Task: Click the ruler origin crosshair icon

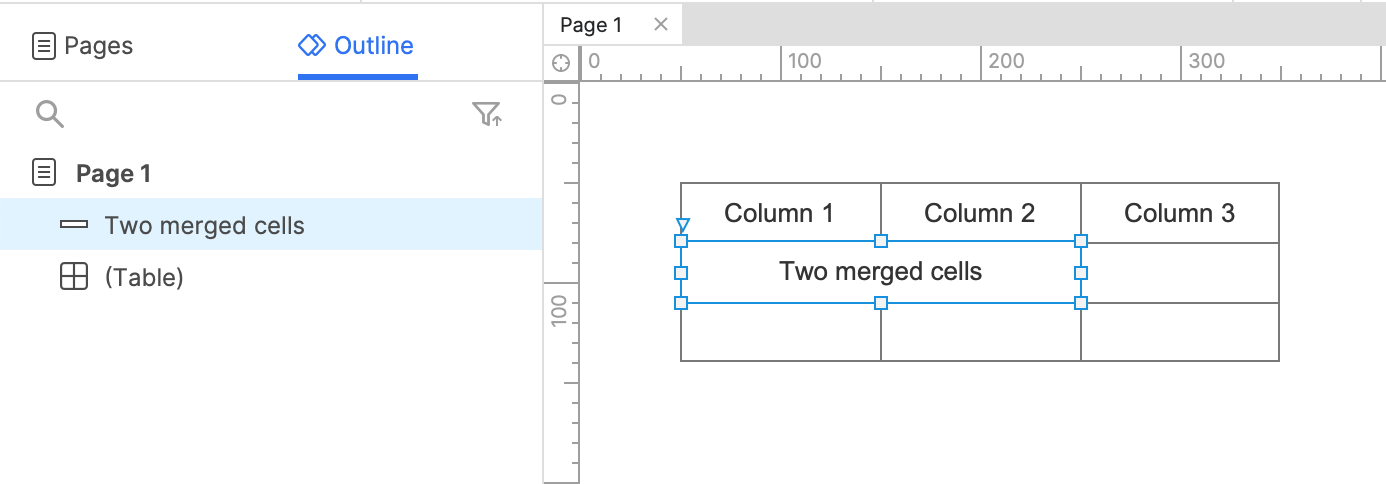Action: pyautogui.click(x=561, y=63)
